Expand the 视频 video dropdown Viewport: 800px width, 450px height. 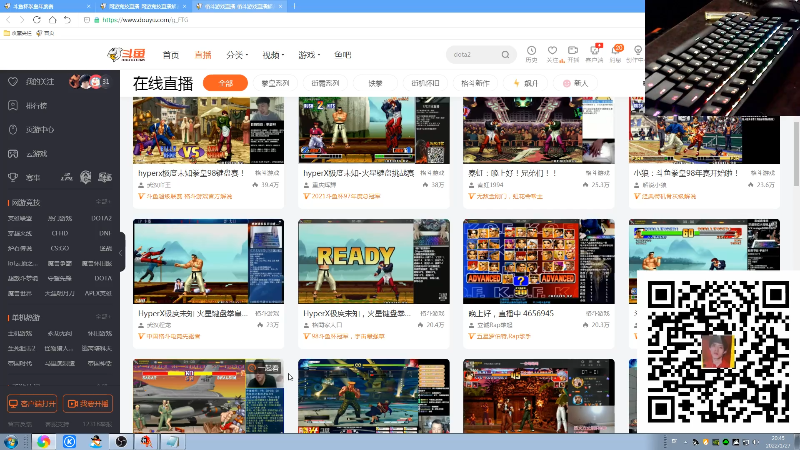click(273, 55)
